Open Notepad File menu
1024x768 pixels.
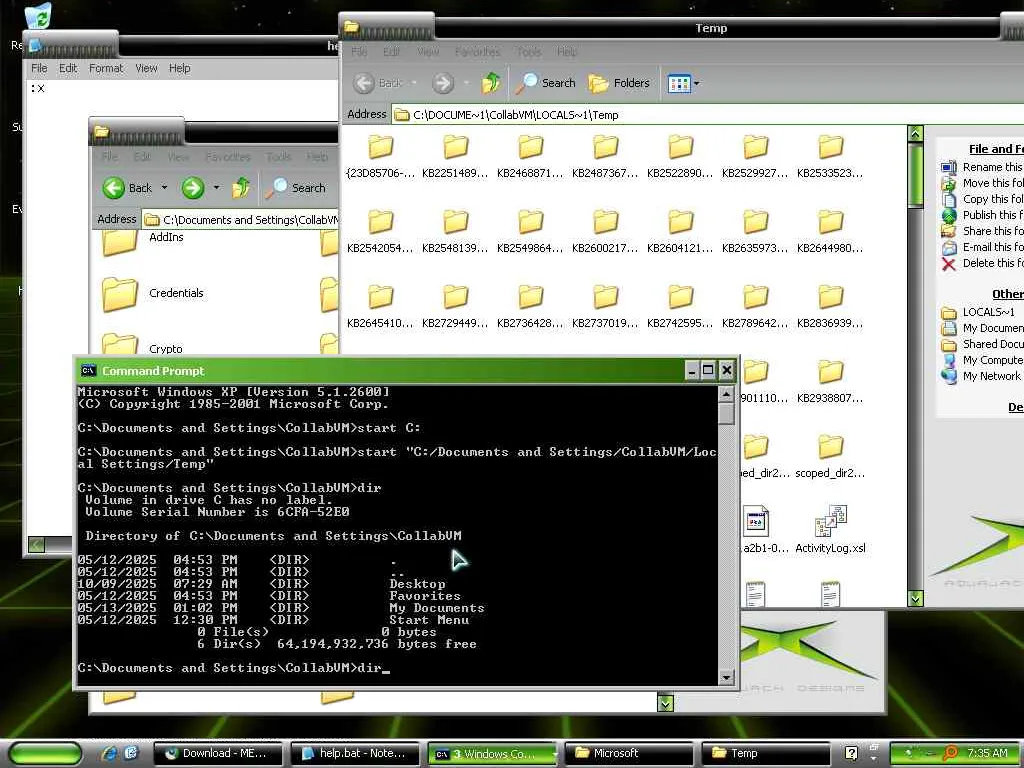coord(39,68)
